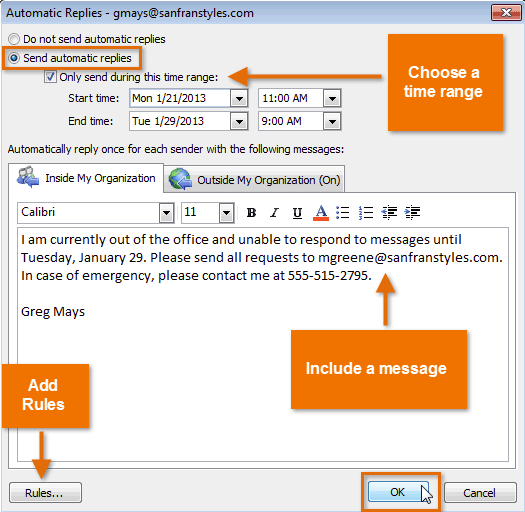Switch to Inside My Organization tab
The width and height of the screenshot is (525, 512).
click(86, 178)
